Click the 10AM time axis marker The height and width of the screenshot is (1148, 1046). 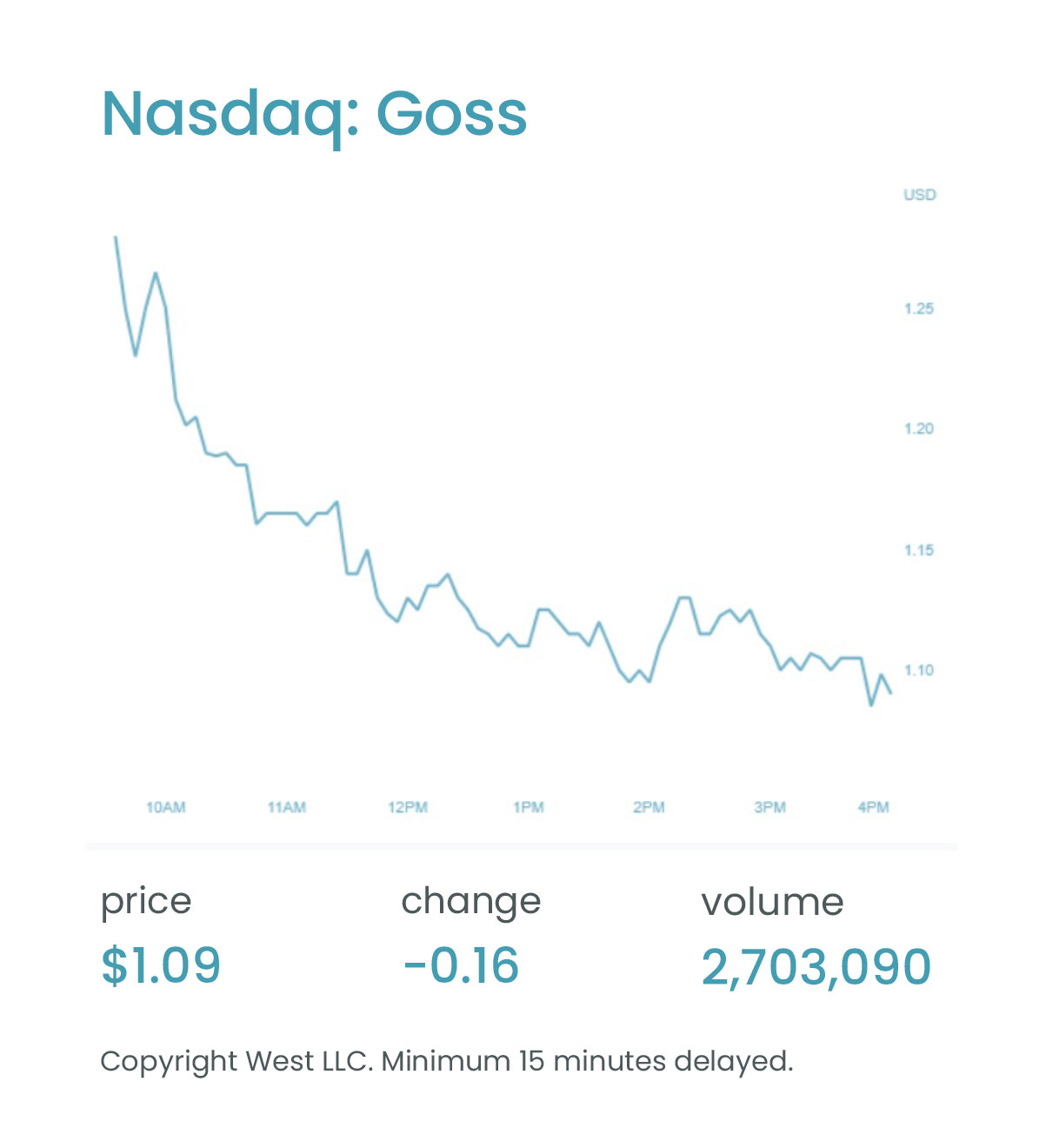click(165, 807)
